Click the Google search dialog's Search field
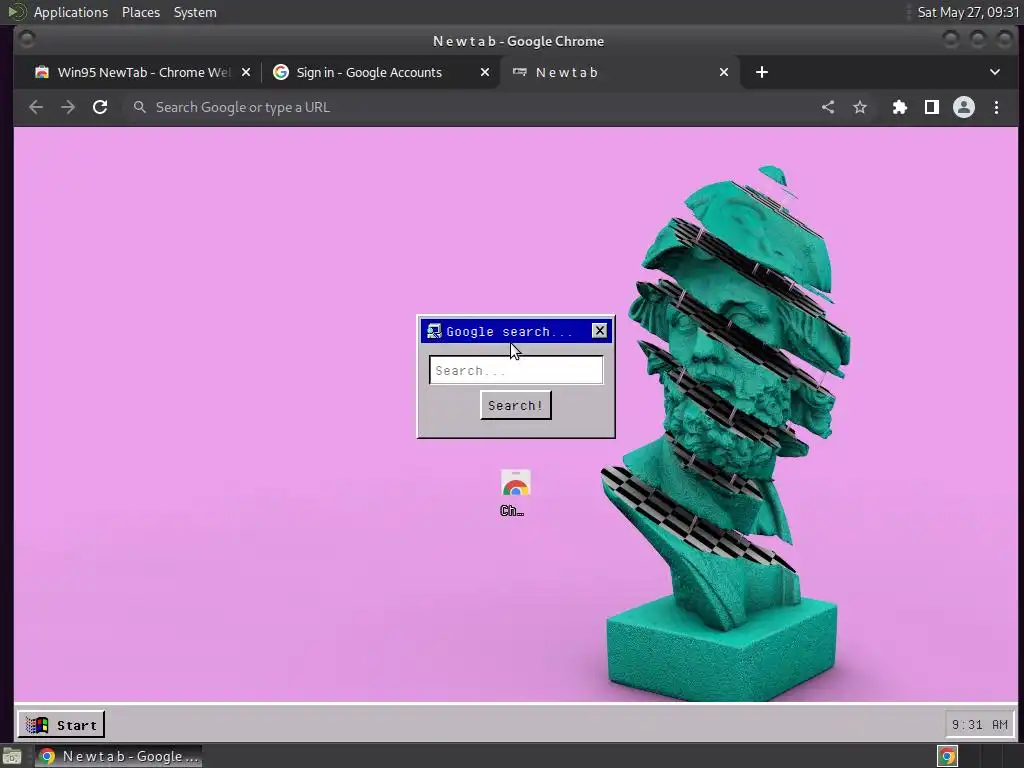The width and height of the screenshot is (1024, 768). pos(516,370)
